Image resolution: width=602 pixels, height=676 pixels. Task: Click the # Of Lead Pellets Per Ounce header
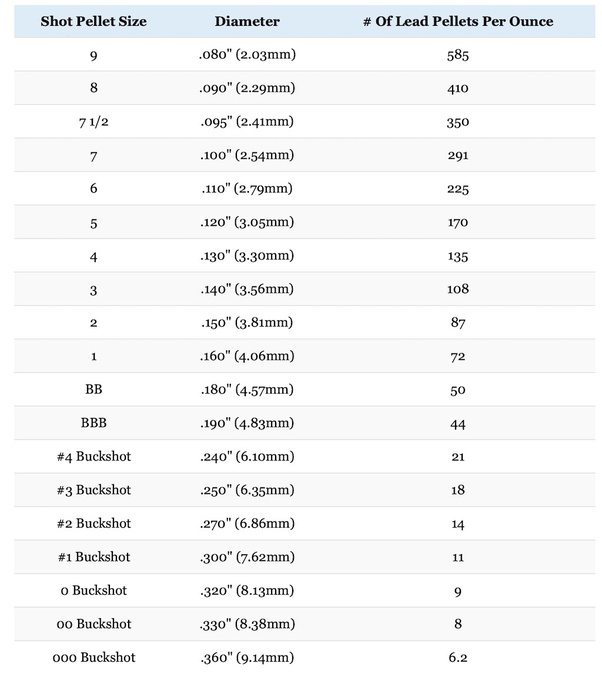coord(458,21)
